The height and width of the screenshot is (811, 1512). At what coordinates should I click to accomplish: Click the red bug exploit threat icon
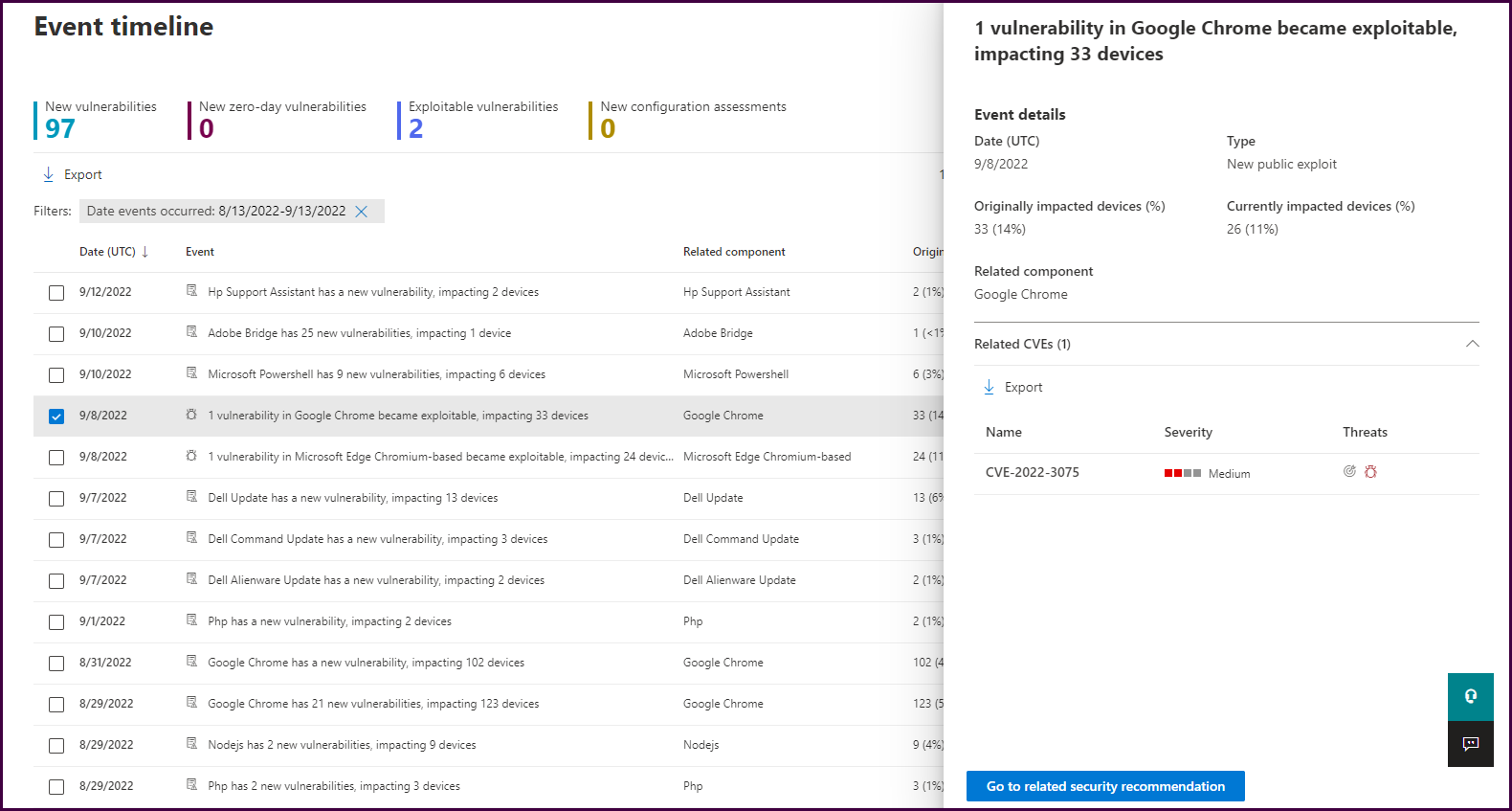(x=1370, y=472)
